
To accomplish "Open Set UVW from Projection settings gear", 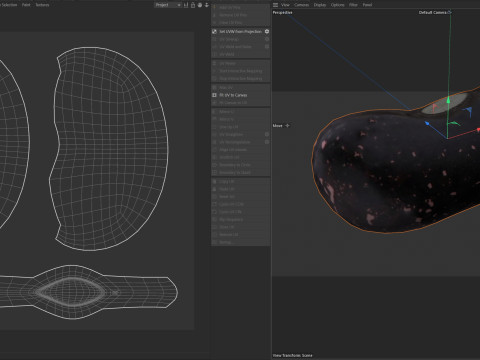I will [x=267, y=31].
